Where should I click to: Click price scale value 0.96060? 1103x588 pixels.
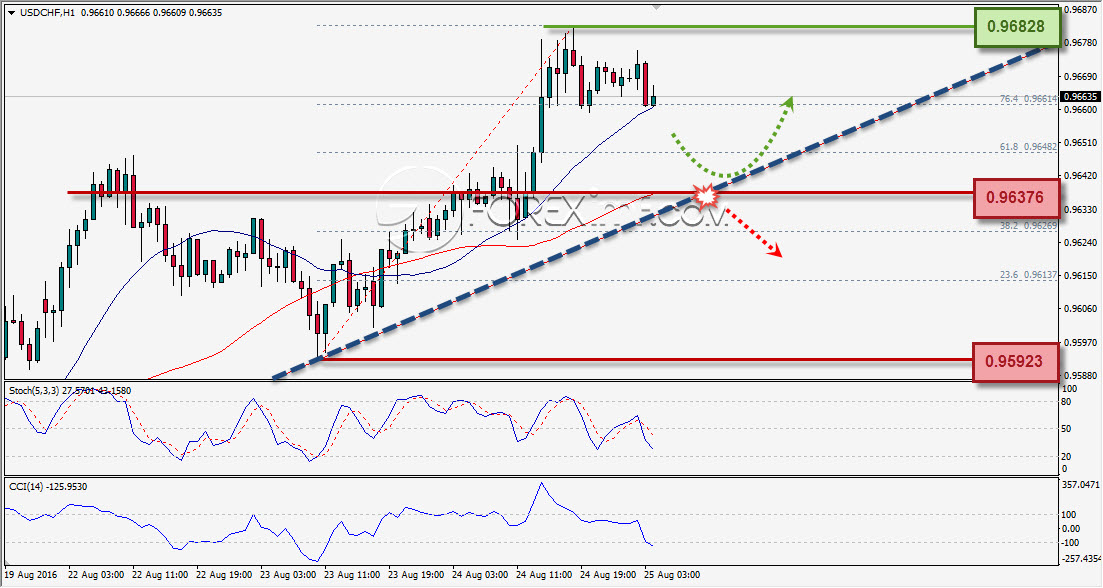click(x=1081, y=309)
